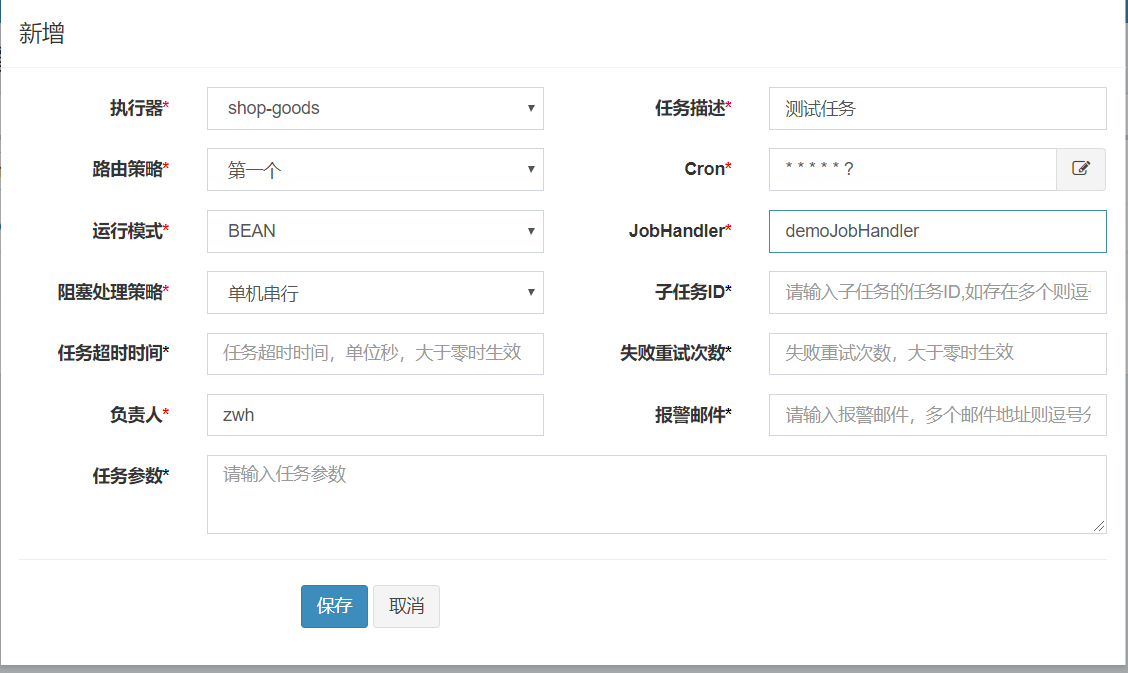This screenshot has width=1128, height=673.
Task: Click the JobHandler label
Action: pyautogui.click(x=680, y=232)
